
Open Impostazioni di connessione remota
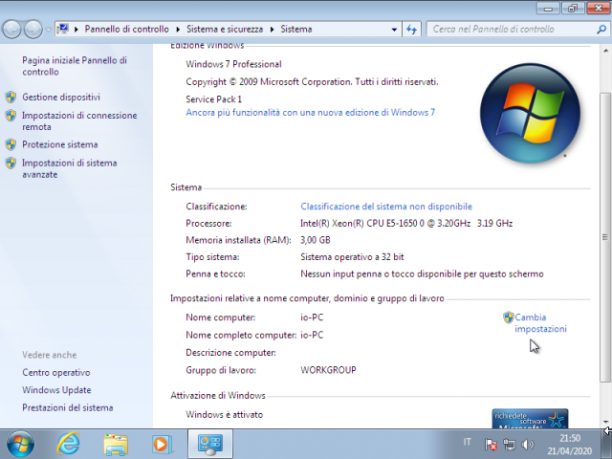[x=80, y=121]
